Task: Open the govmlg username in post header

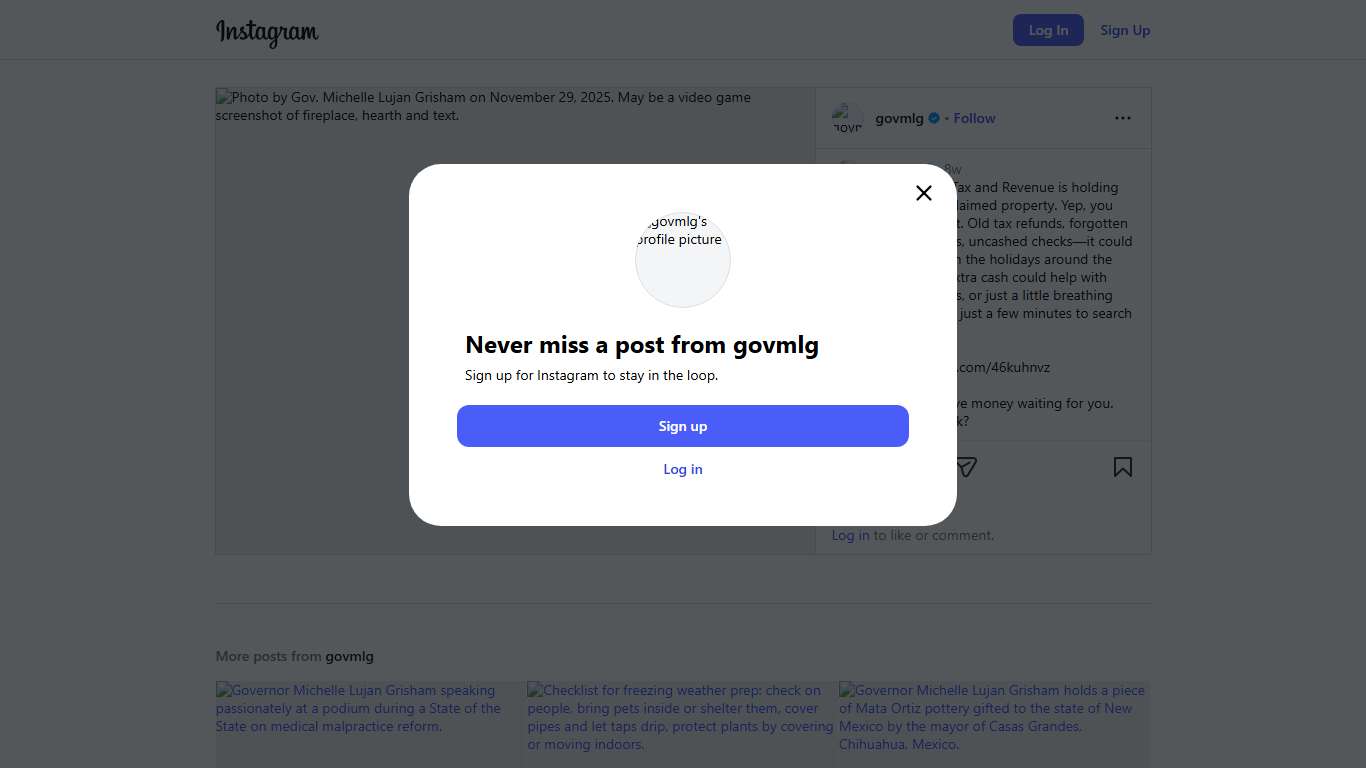Action: click(899, 118)
